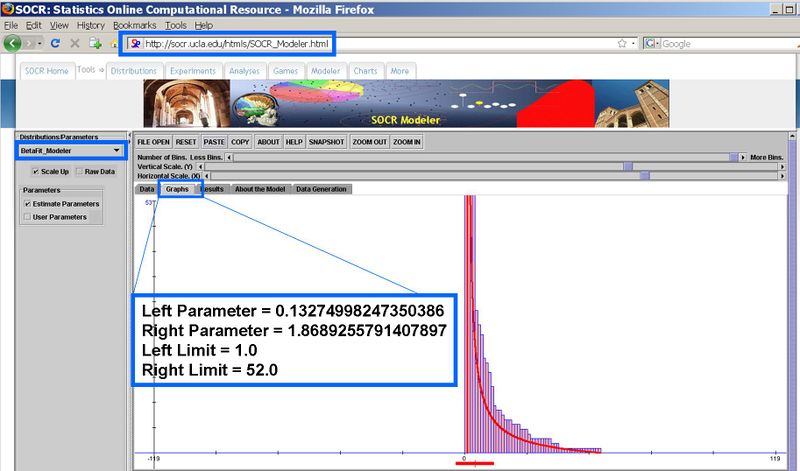Open the Google search engine selector

tap(652, 44)
